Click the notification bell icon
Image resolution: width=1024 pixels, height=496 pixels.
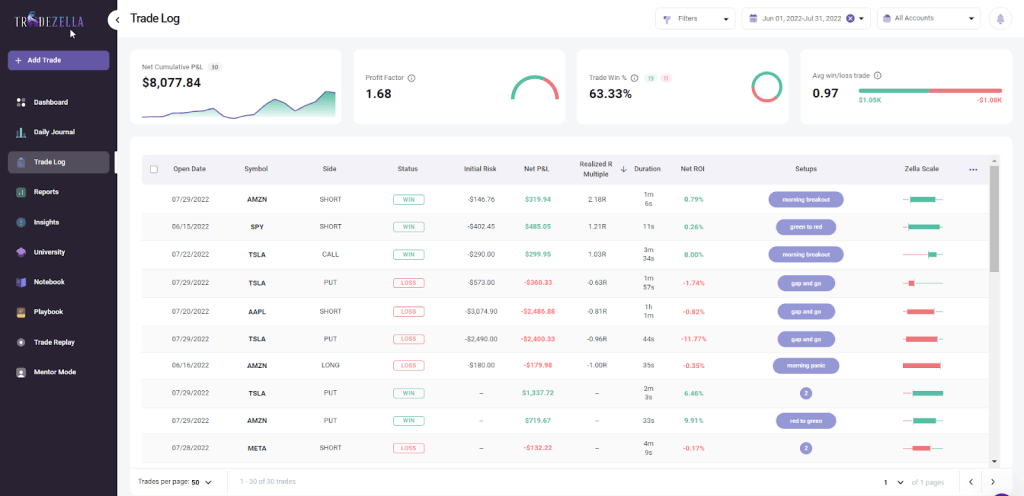pos(998,18)
